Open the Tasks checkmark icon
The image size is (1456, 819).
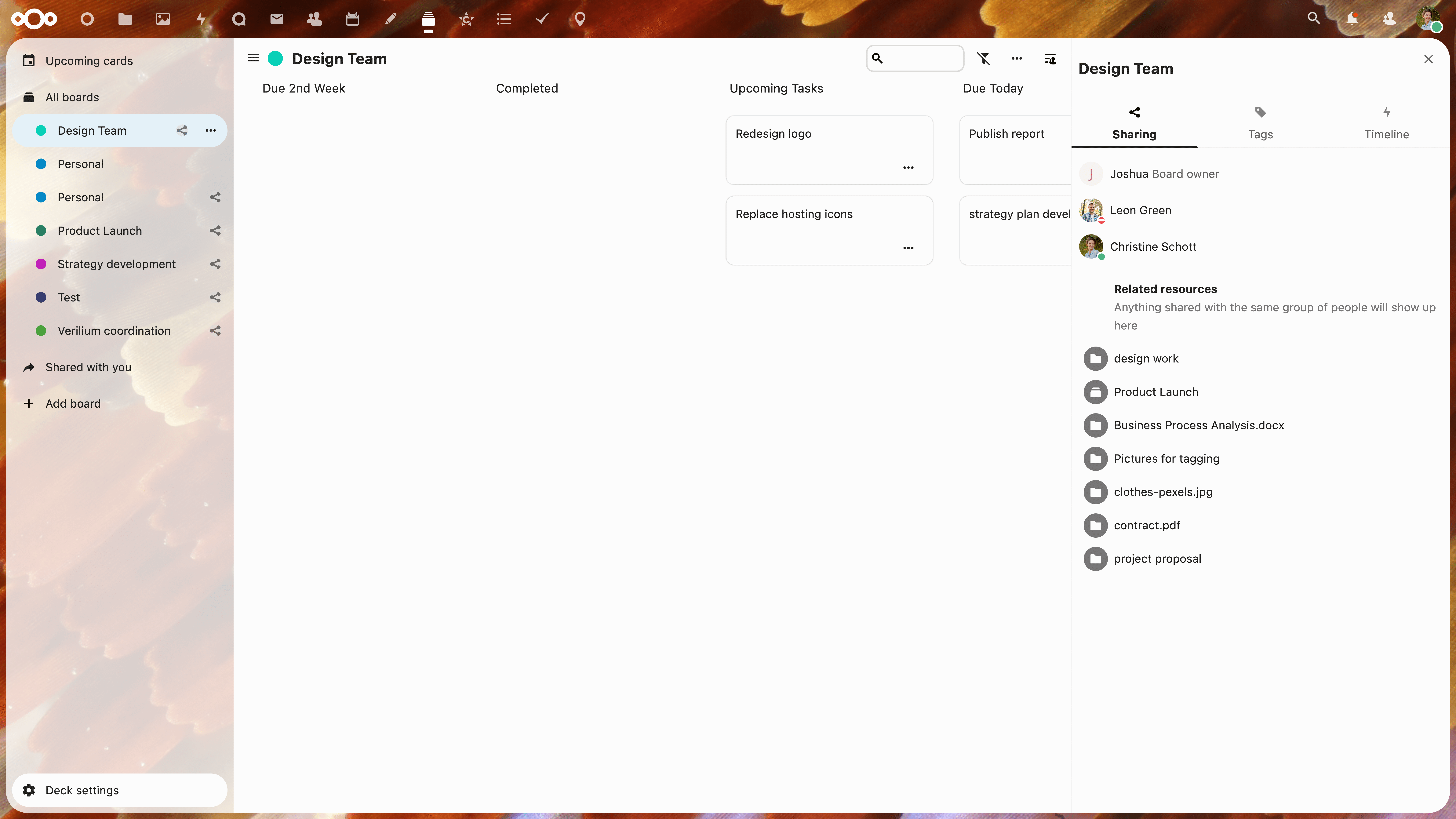542,19
